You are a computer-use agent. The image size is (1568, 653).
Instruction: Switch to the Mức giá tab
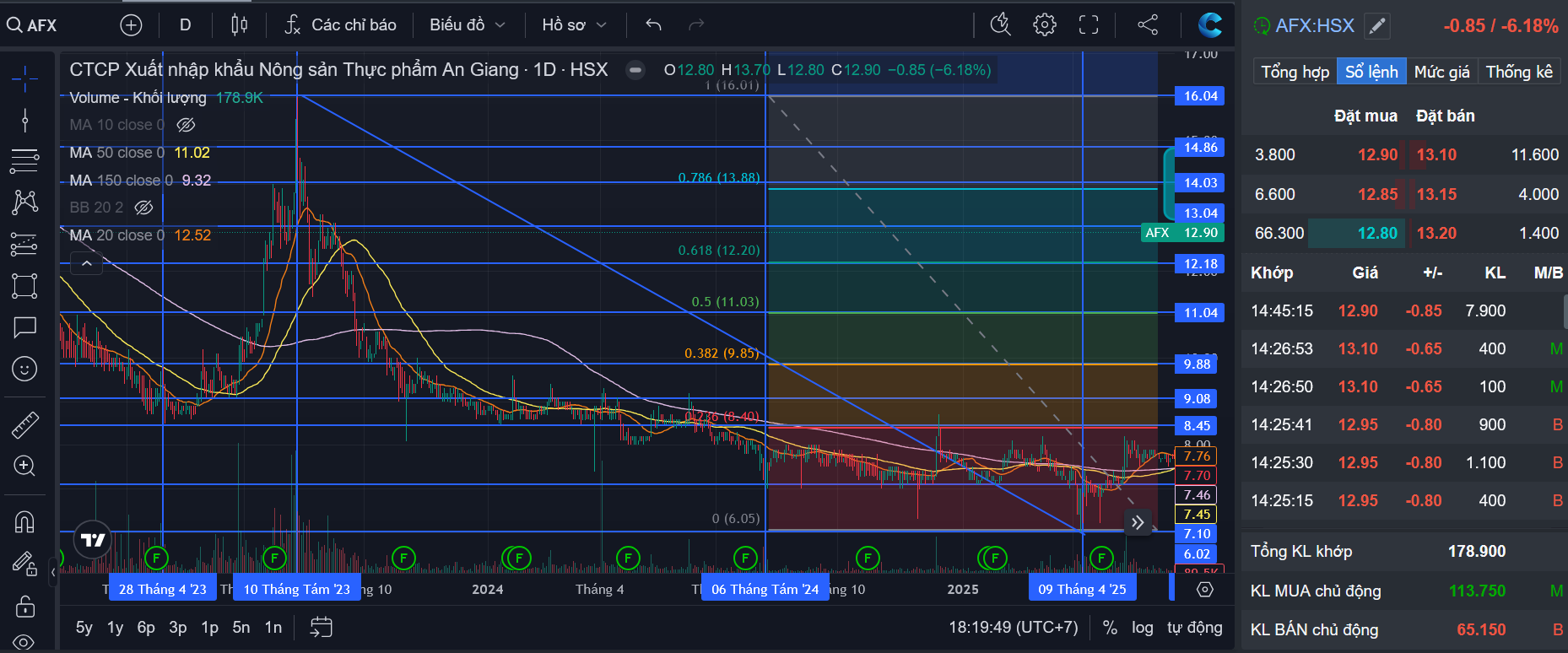tap(1442, 72)
